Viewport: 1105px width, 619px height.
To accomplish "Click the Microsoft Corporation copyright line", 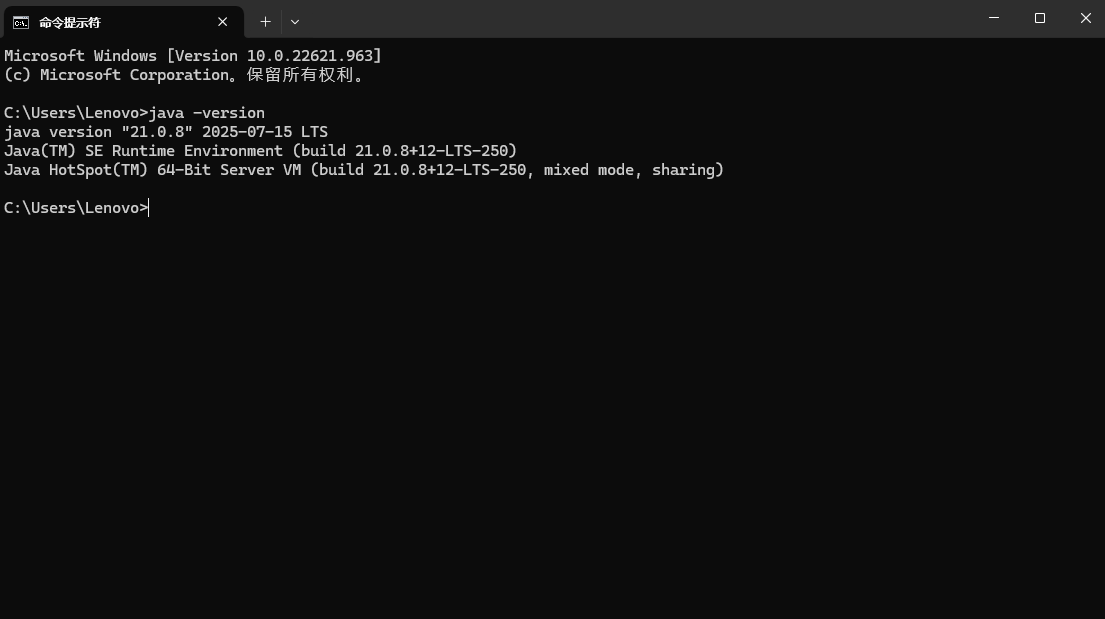I will pos(185,74).
